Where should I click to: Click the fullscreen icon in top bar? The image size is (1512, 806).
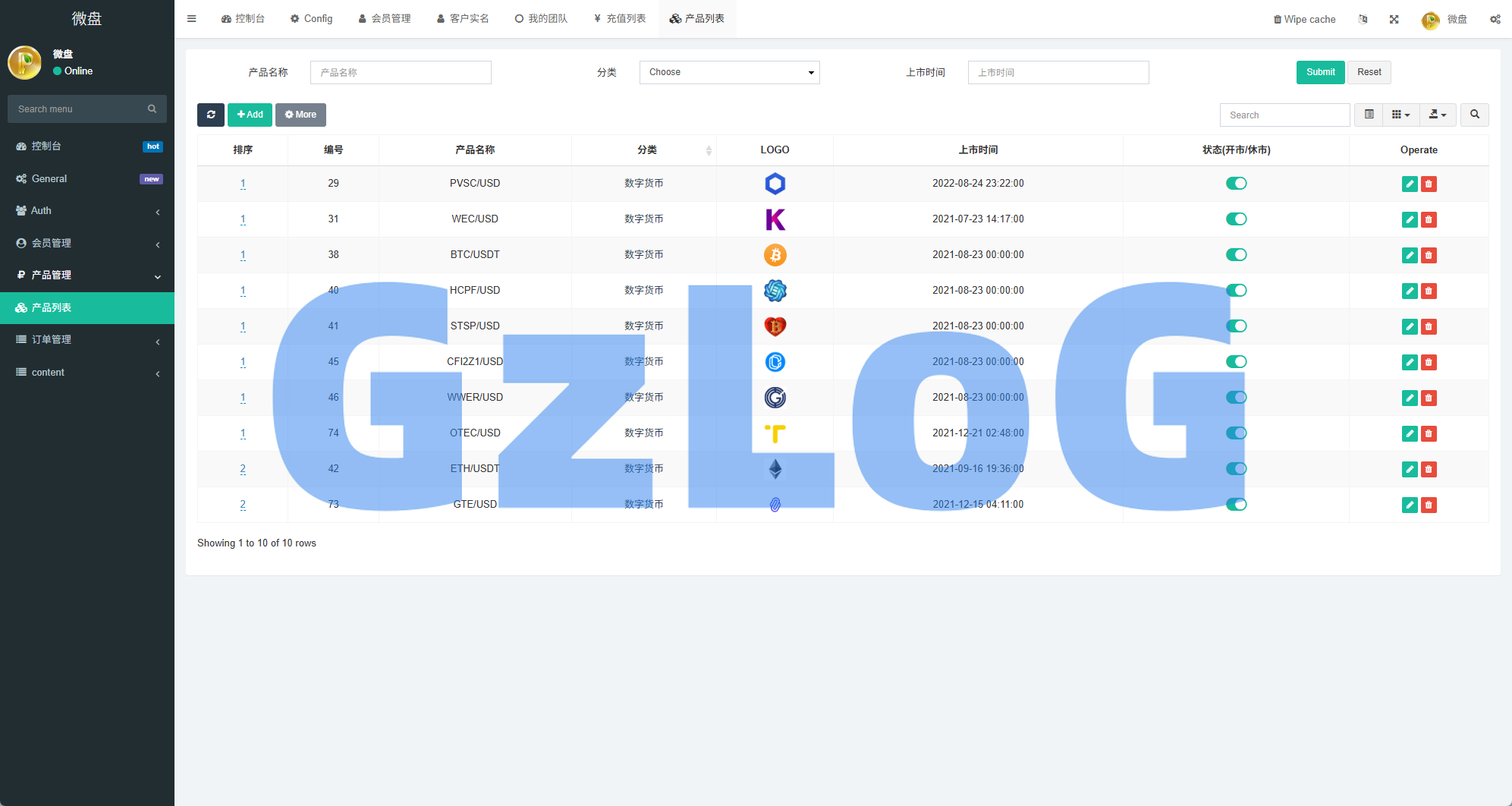coord(1394,19)
